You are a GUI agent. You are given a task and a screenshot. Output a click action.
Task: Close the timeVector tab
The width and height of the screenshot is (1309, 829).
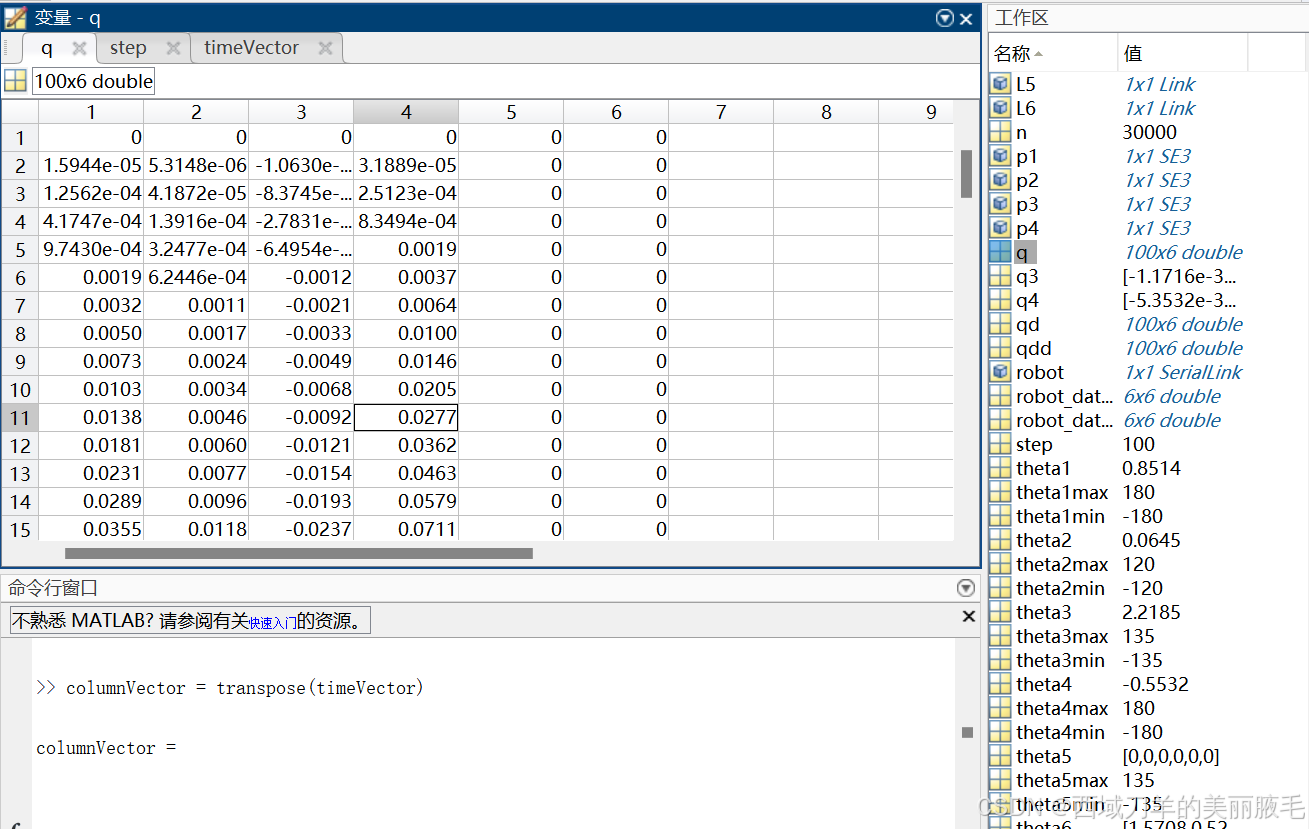click(x=325, y=48)
